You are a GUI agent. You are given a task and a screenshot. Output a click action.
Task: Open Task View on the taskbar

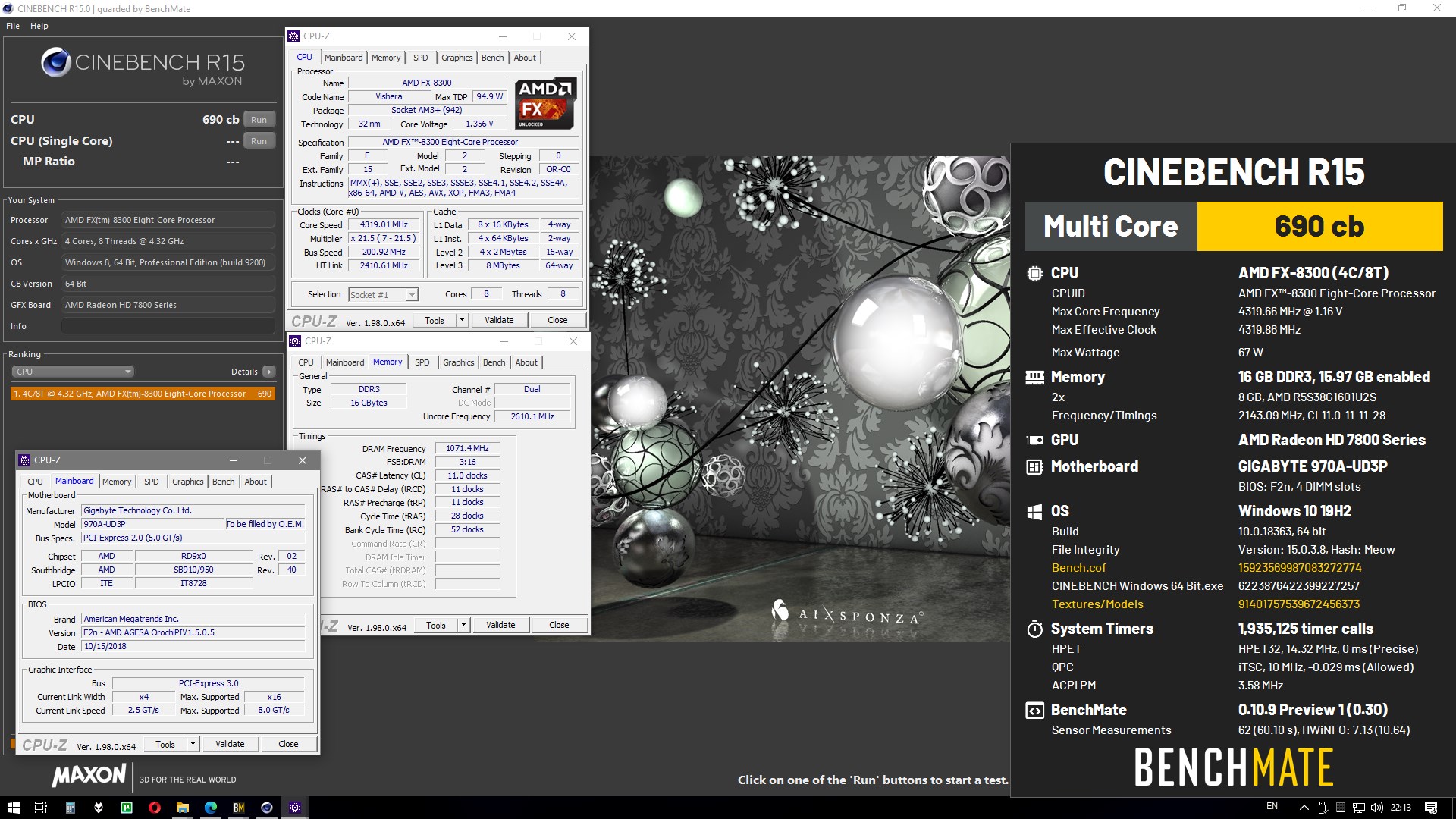point(41,808)
